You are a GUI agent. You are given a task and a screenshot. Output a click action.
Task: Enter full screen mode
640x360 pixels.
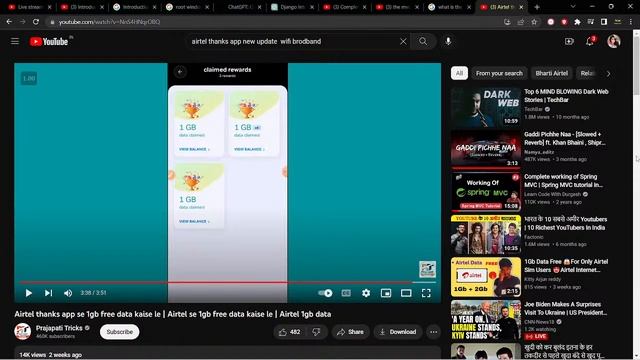click(x=426, y=293)
